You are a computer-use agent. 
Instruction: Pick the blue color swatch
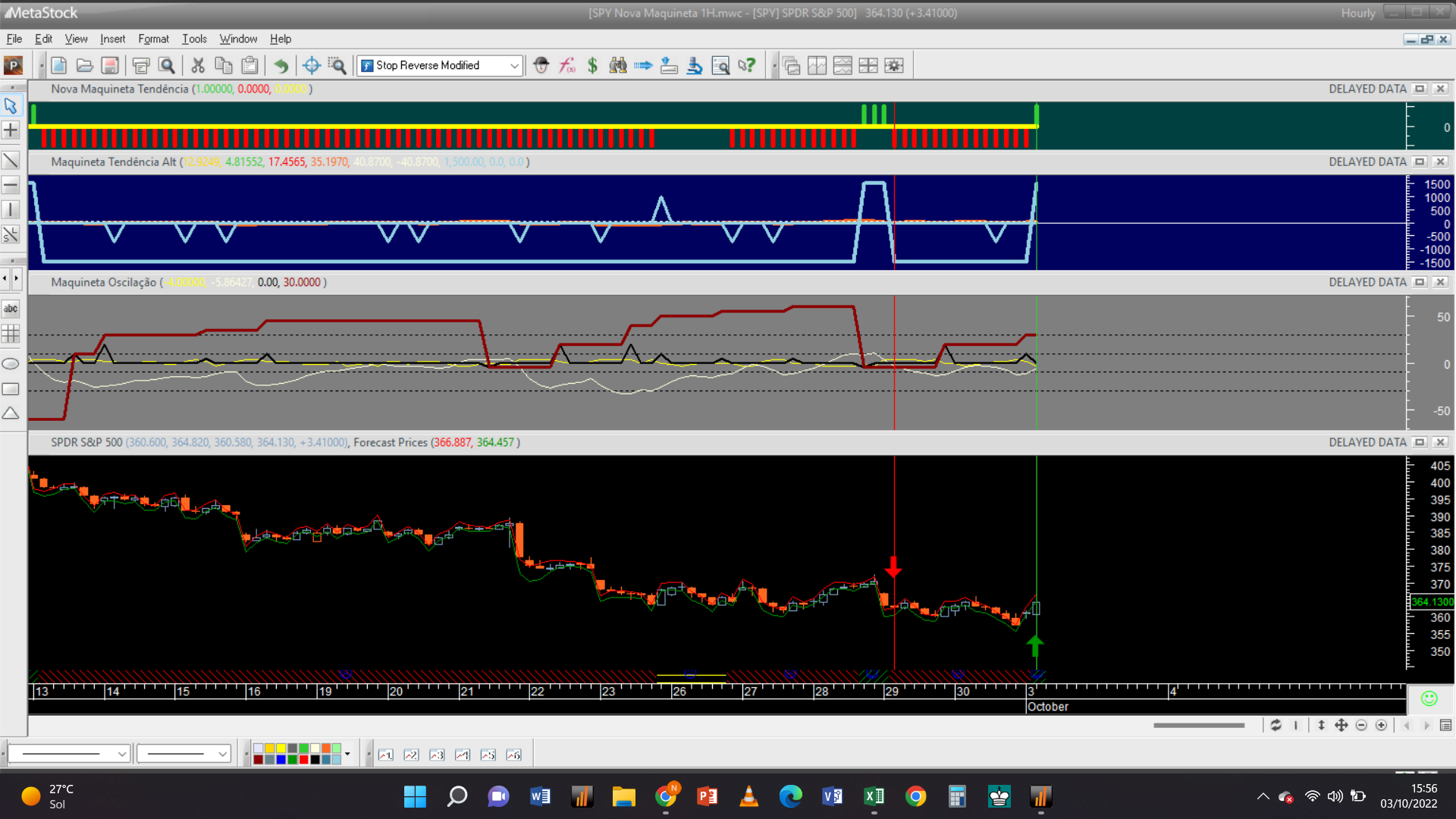tap(281, 759)
